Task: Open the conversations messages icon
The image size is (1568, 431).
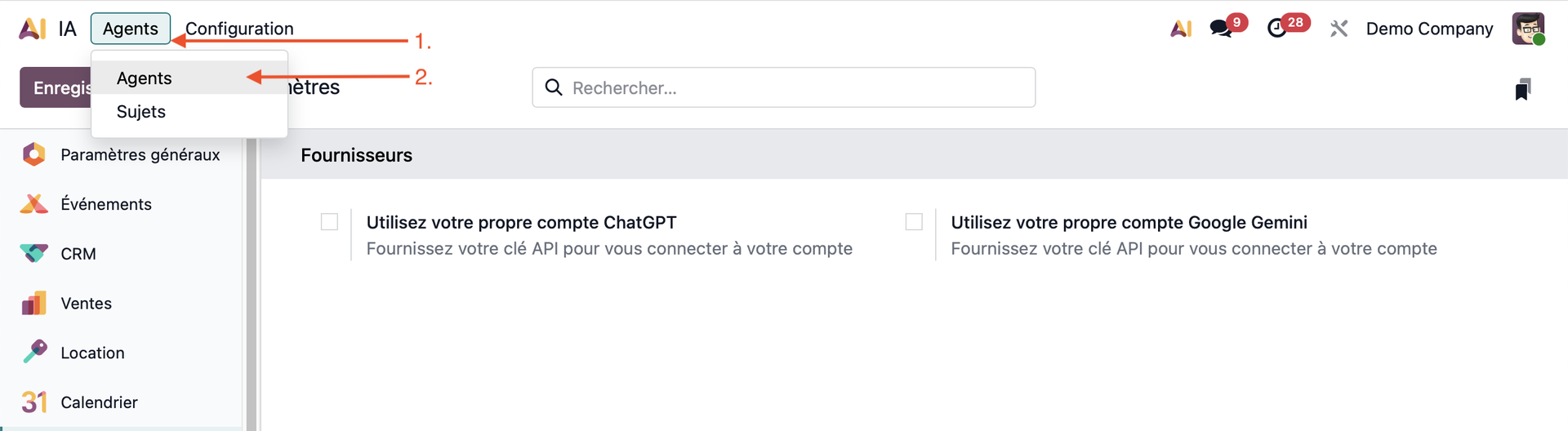Action: click(x=1221, y=29)
